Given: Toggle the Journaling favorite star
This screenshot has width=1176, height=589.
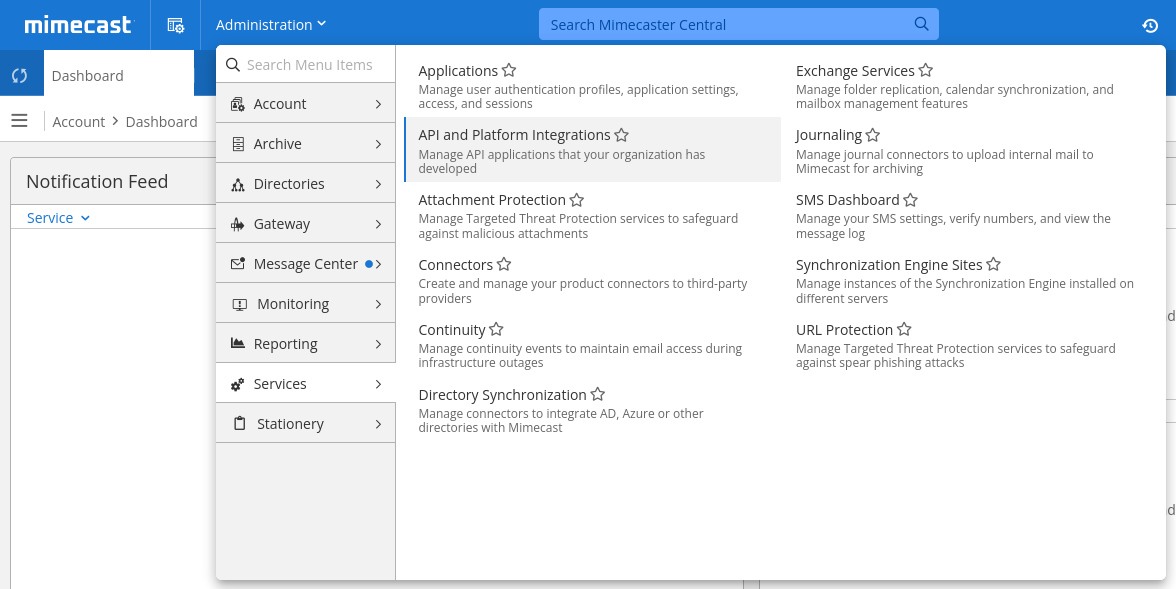Looking at the screenshot, I should coord(873,135).
